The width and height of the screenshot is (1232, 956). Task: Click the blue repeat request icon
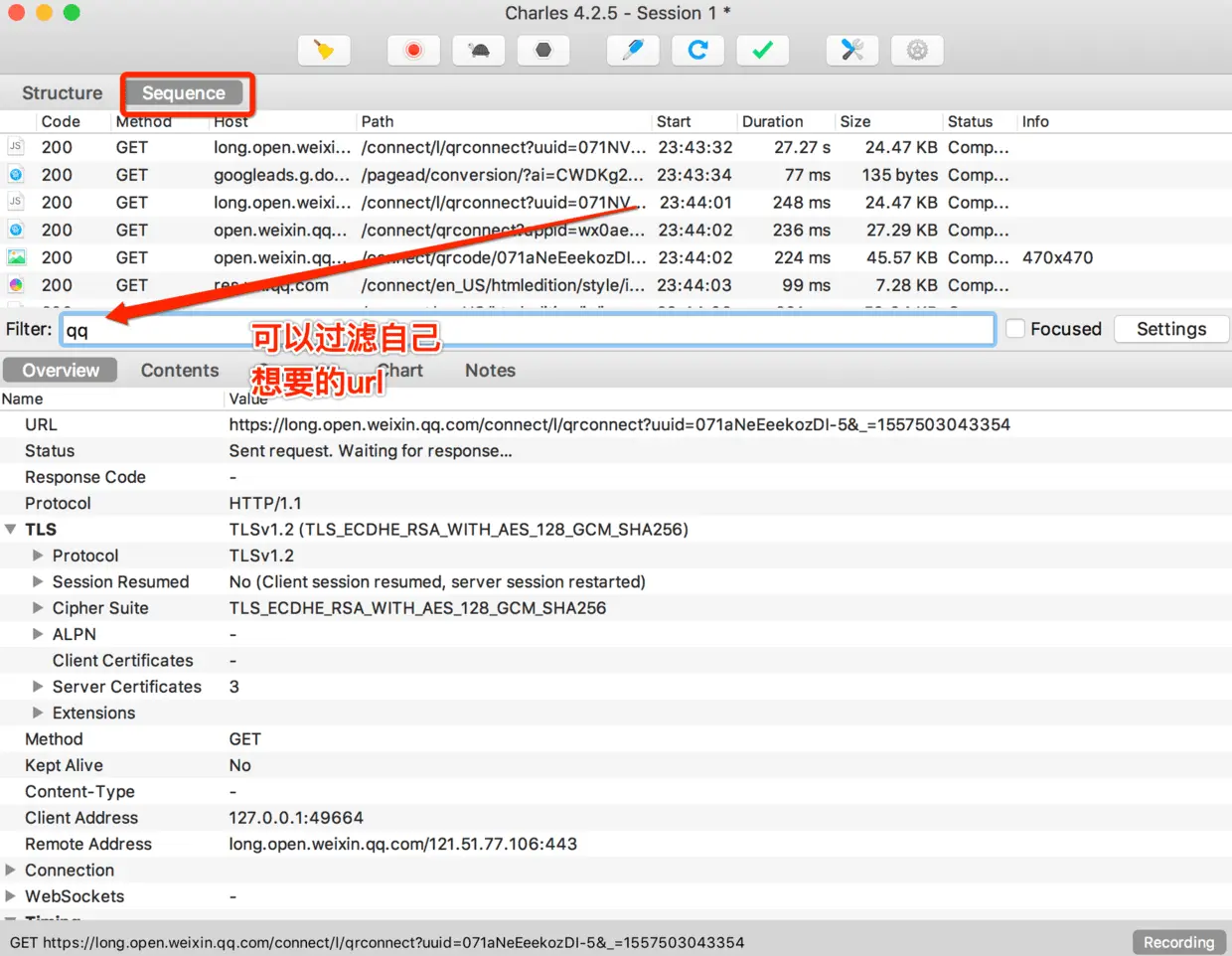[698, 50]
